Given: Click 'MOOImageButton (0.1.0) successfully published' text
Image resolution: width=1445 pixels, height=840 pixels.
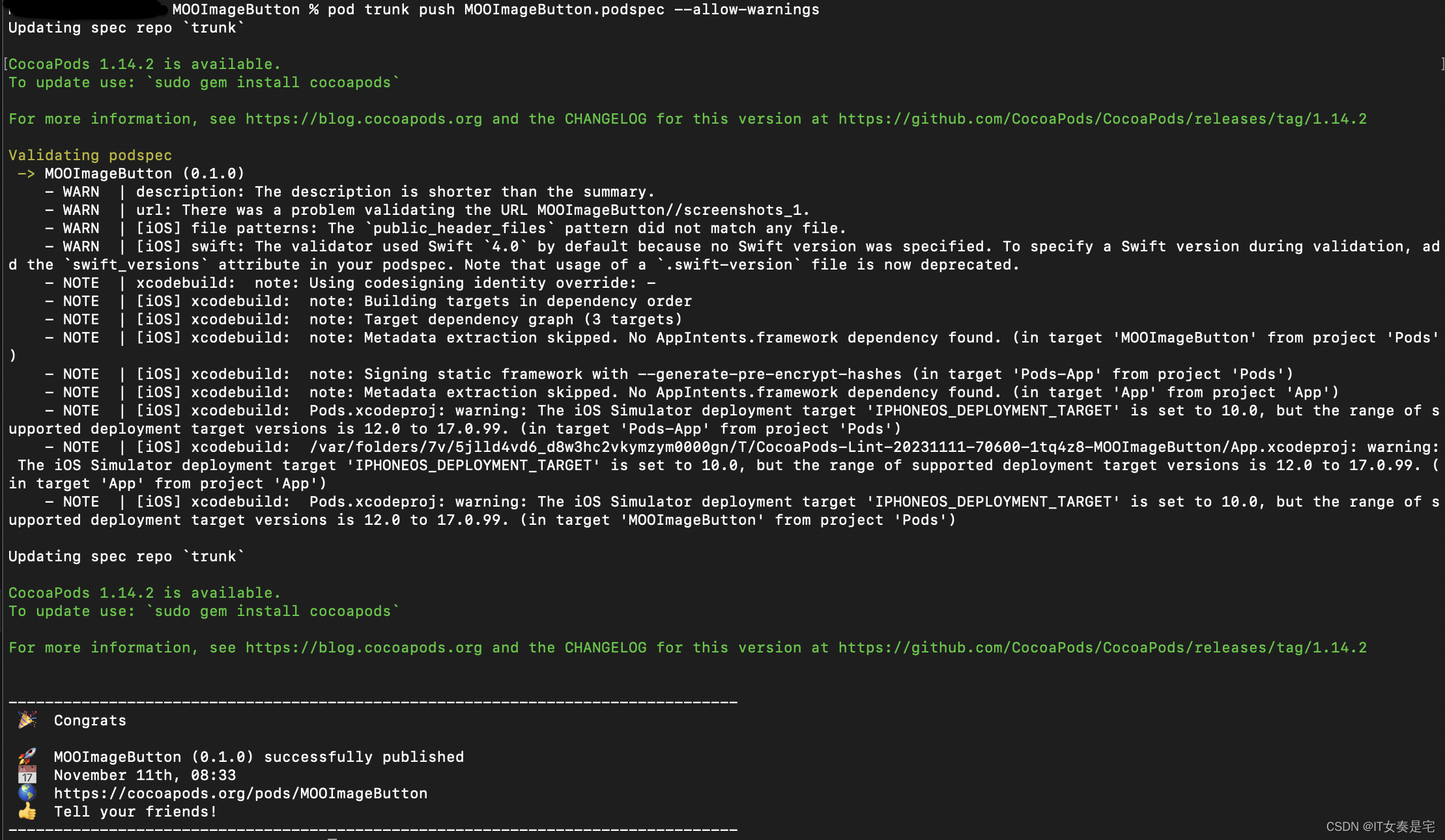Looking at the screenshot, I should point(259,757).
